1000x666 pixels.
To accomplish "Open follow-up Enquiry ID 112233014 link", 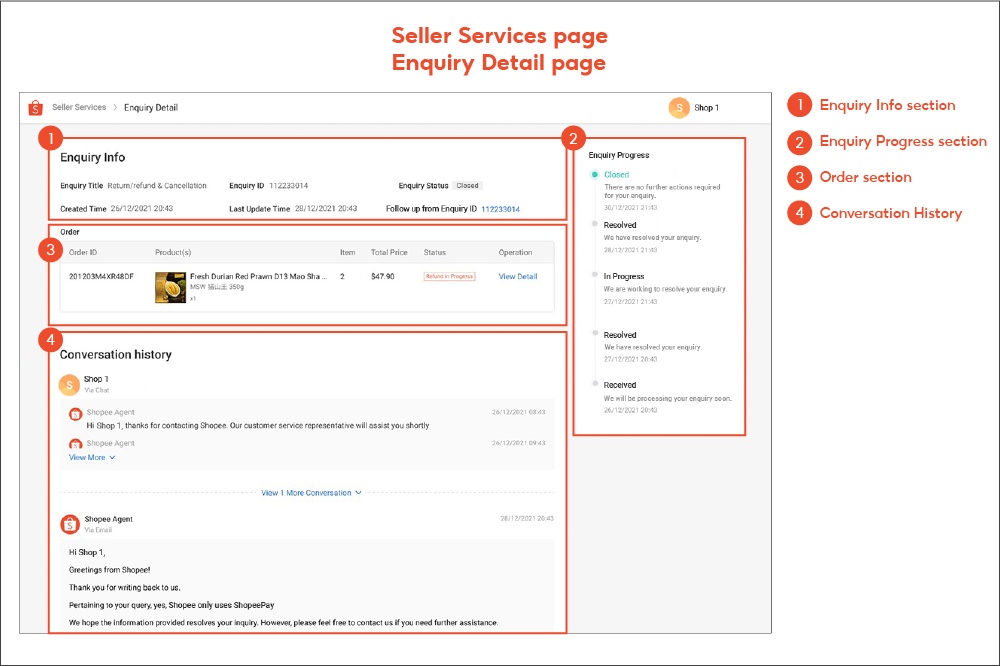I will pyautogui.click(x=501, y=209).
